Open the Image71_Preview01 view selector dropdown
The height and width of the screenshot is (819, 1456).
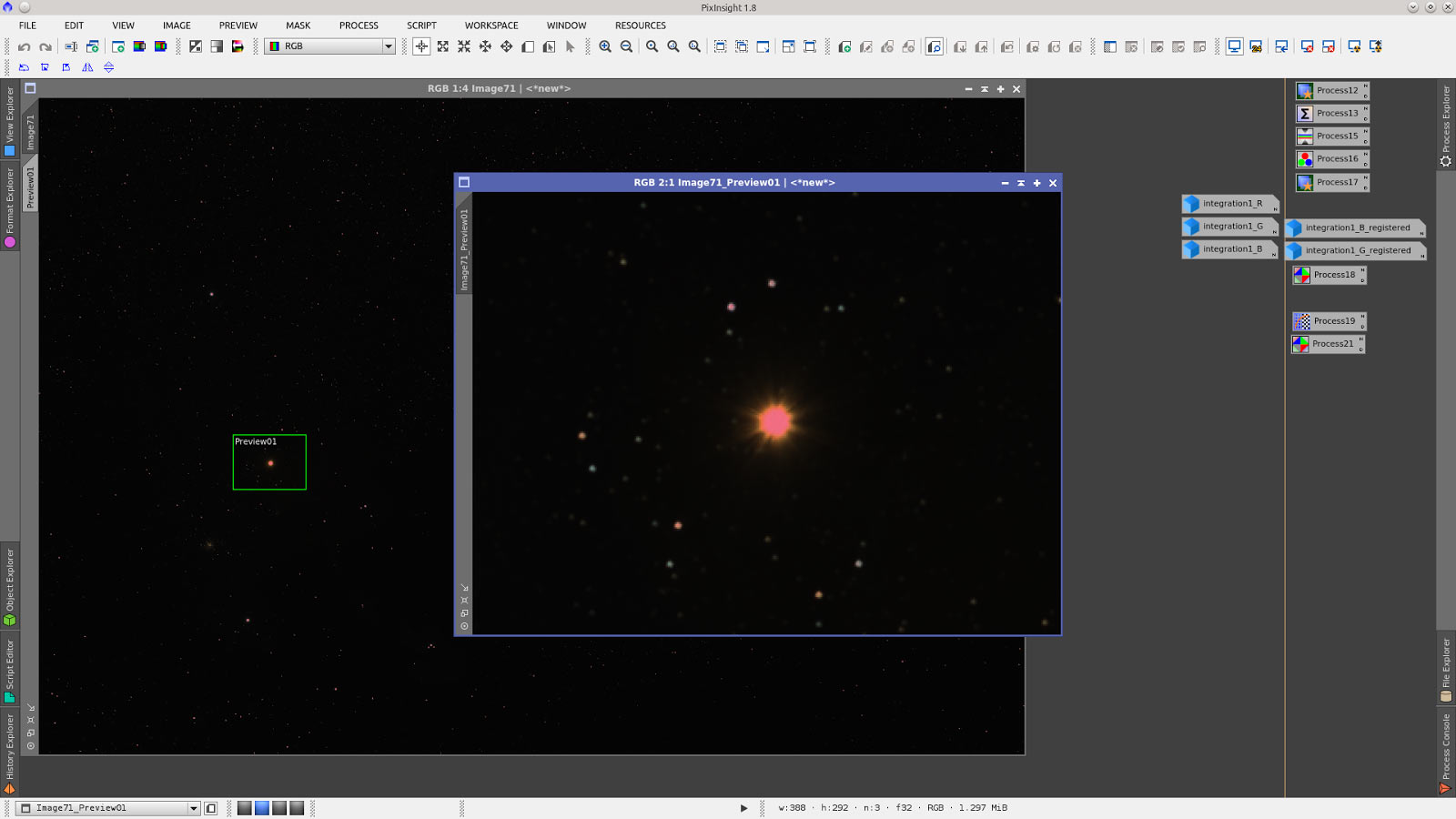click(193, 808)
